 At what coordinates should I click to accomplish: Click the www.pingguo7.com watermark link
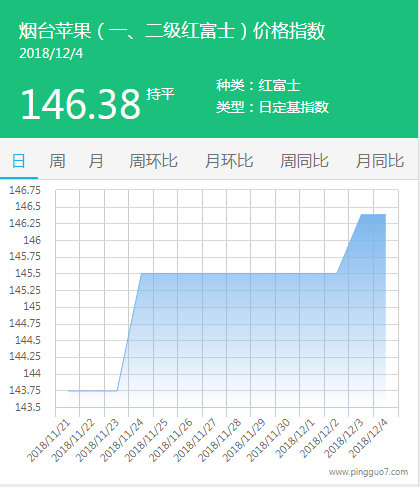pyautogui.click(x=368, y=472)
